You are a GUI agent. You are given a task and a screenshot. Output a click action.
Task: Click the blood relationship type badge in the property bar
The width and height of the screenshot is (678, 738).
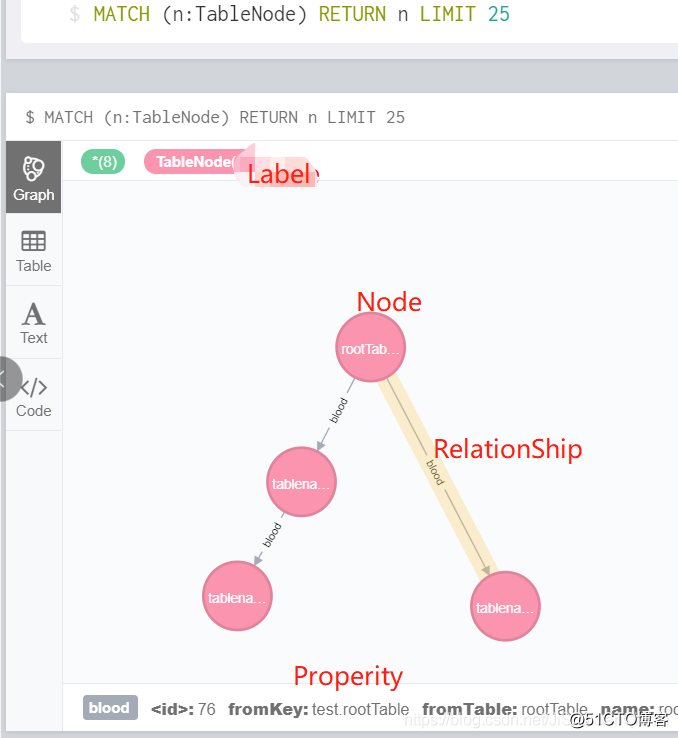(110, 707)
